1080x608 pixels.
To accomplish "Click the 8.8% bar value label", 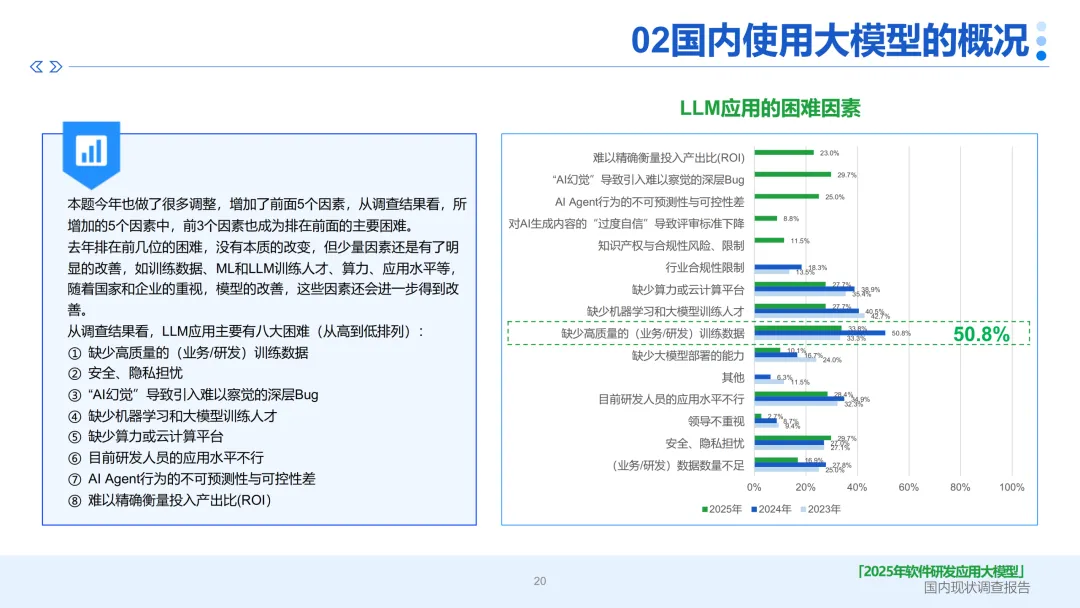I will click(x=791, y=219).
